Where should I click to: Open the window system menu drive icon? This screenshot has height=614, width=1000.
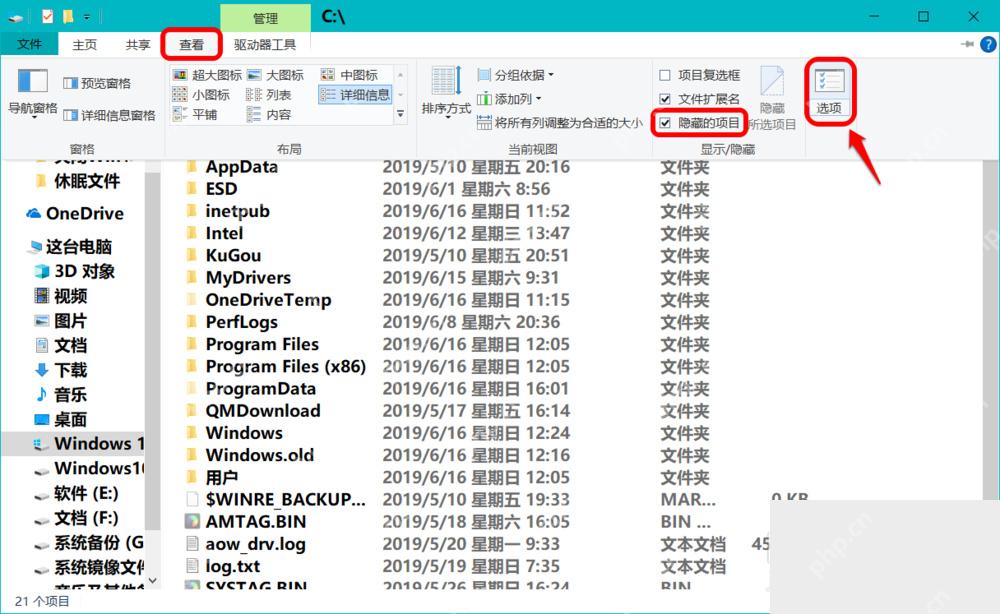[16, 18]
